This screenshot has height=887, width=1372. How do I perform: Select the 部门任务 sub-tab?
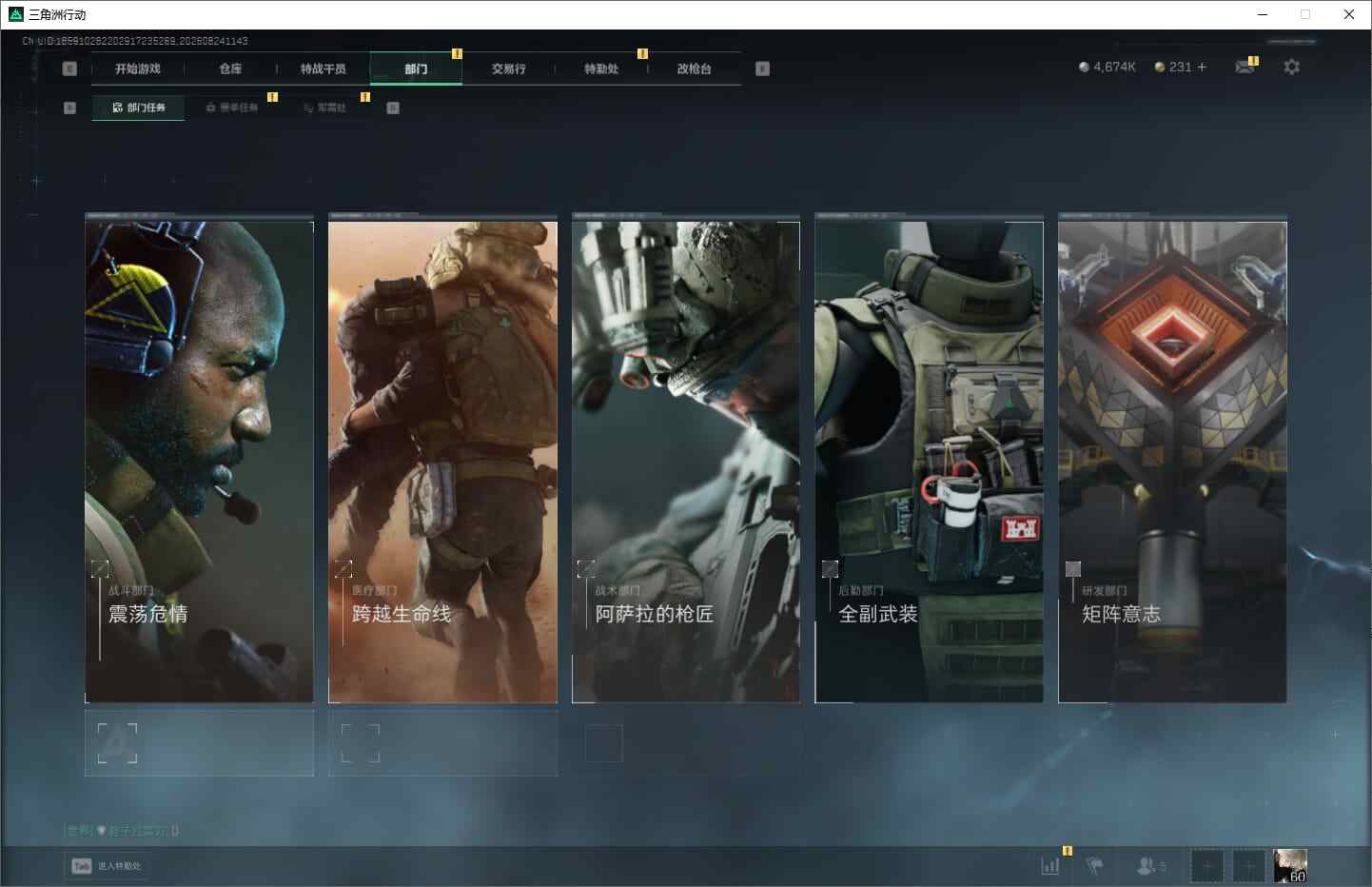pyautogui.click(x=139, y=108)
